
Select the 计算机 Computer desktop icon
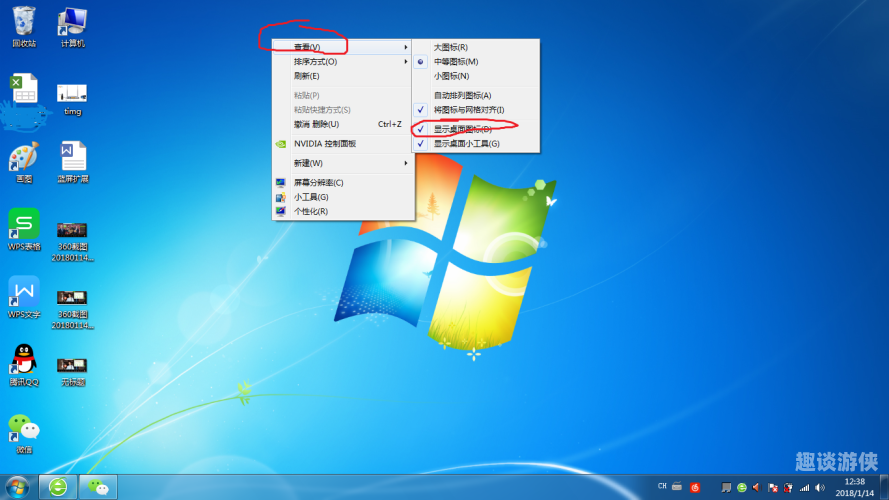click(73, 27)
